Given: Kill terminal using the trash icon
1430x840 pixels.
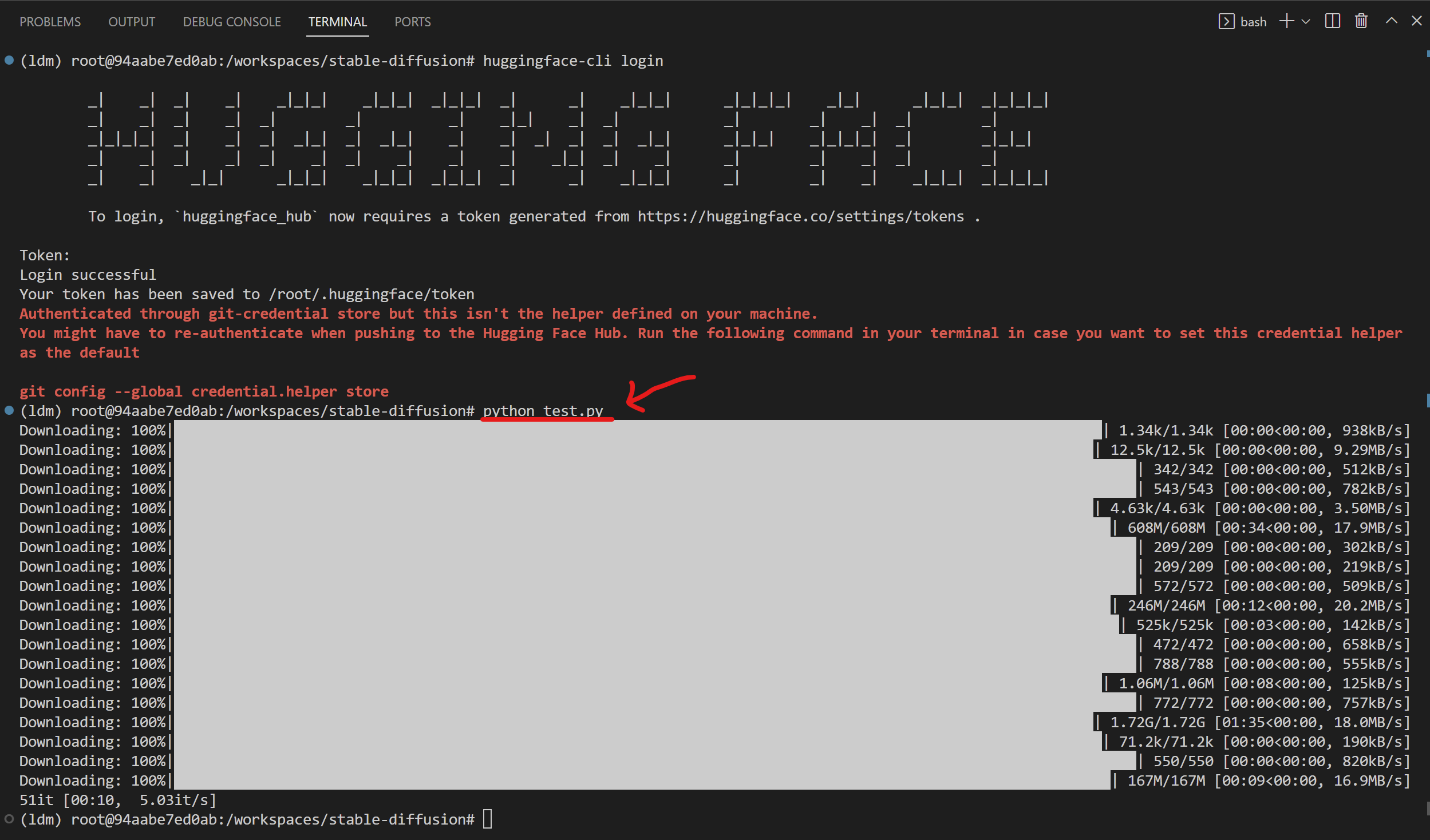Looking at the screenshot, I should [1361, 22].
